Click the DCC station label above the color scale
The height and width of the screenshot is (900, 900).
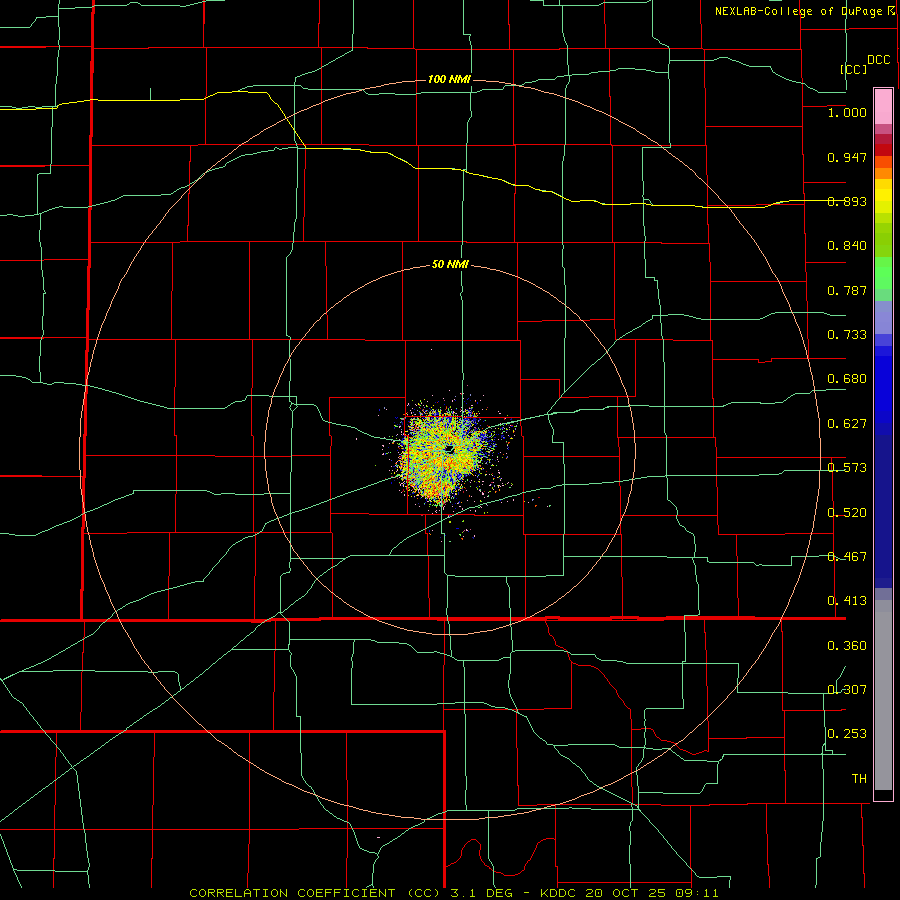[879, 60]
